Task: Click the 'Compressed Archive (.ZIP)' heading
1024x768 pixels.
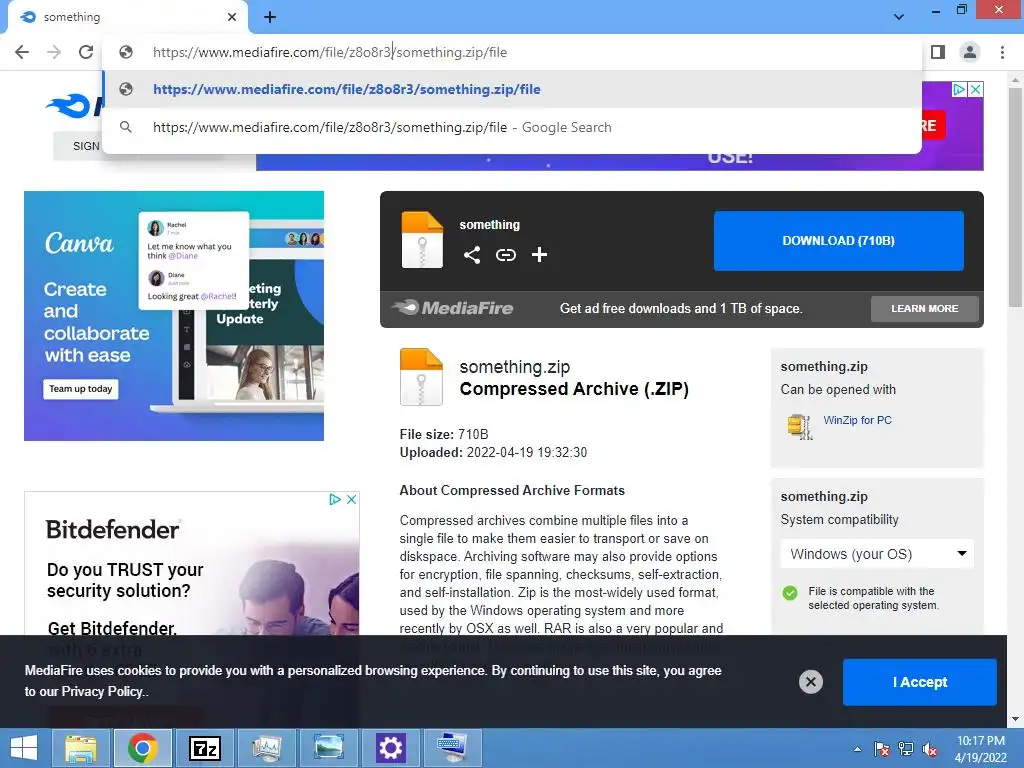Action: point(574,389)
